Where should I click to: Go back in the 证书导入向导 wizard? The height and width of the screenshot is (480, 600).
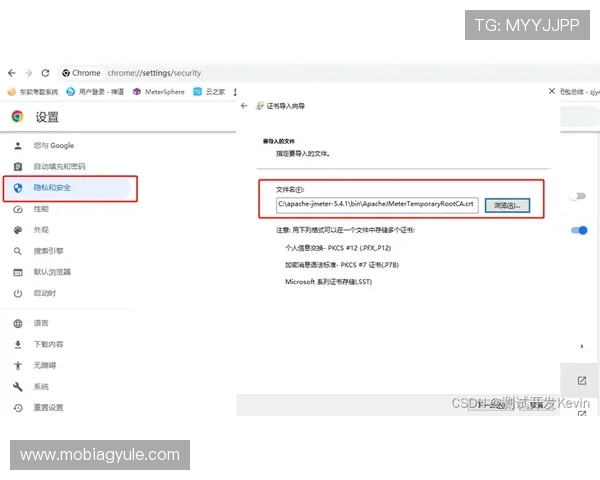244,106
